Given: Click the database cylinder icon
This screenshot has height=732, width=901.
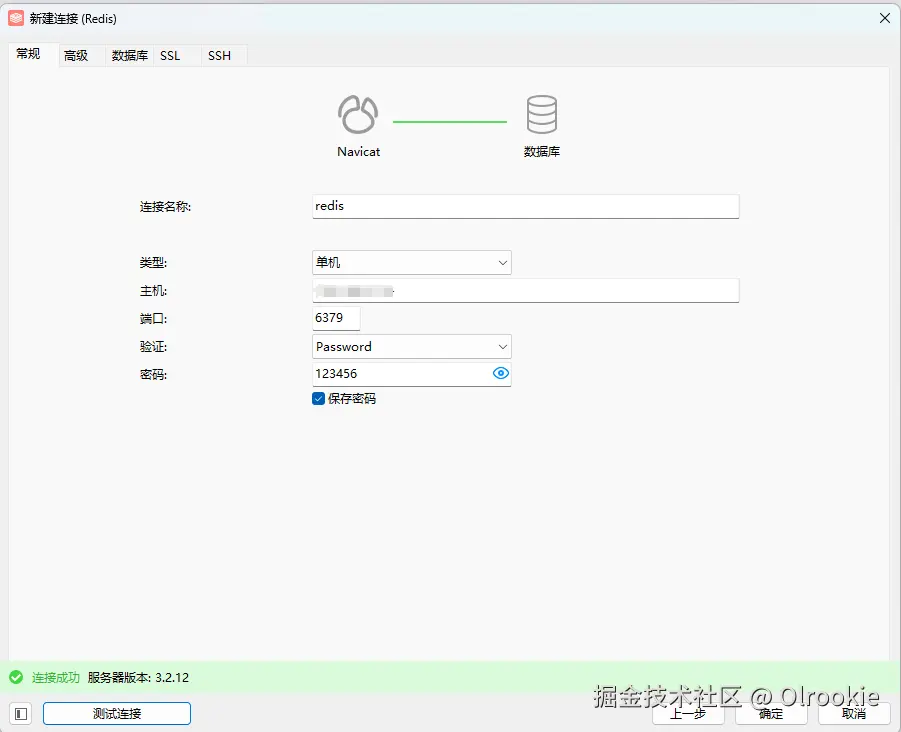Looking at the screenshot, I should (x=541, y=114).
